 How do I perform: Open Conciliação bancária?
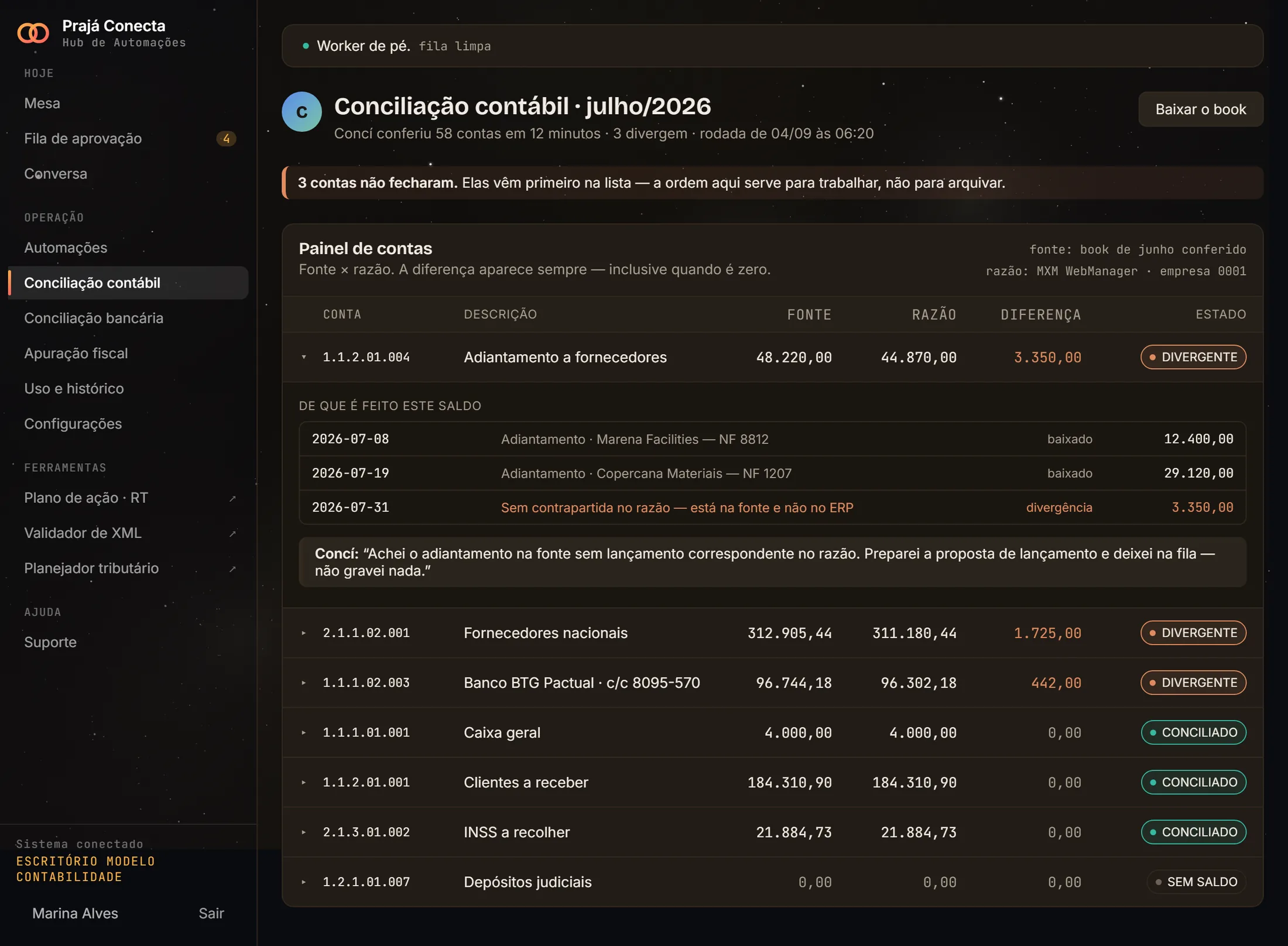(128, 318)
